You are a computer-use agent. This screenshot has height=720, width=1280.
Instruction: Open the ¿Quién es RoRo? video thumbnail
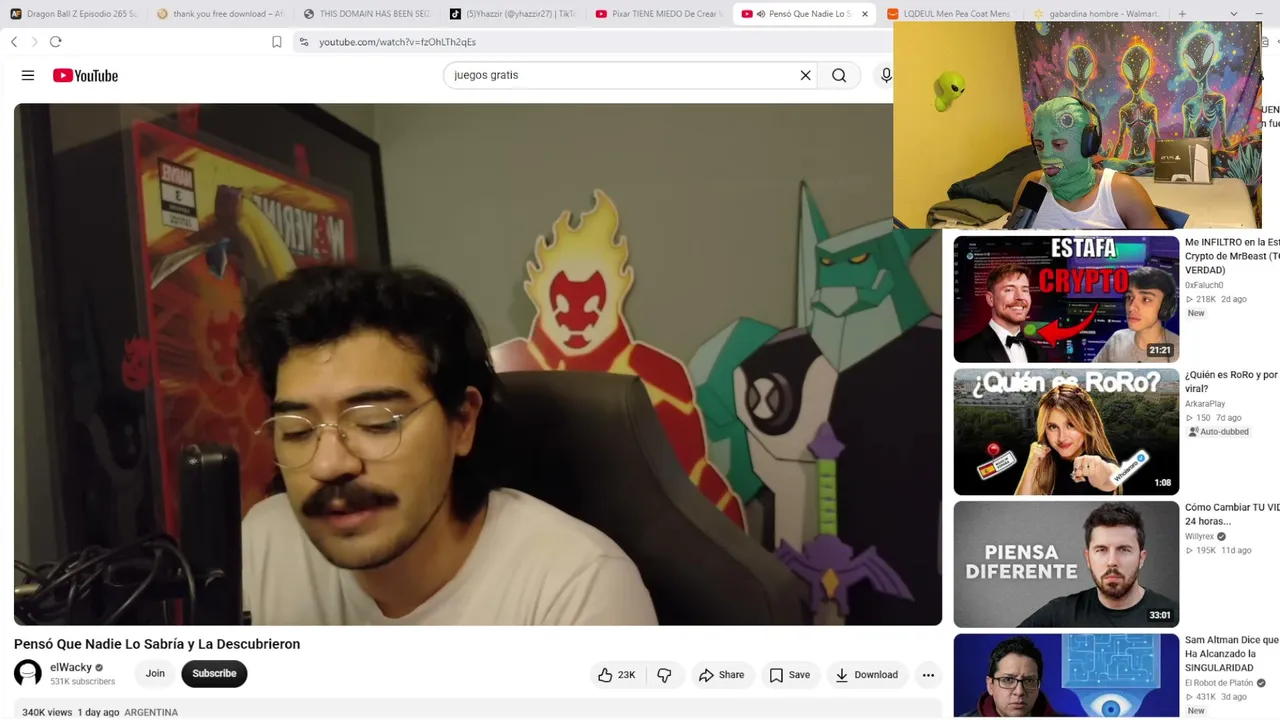(x=1066, y=432)
